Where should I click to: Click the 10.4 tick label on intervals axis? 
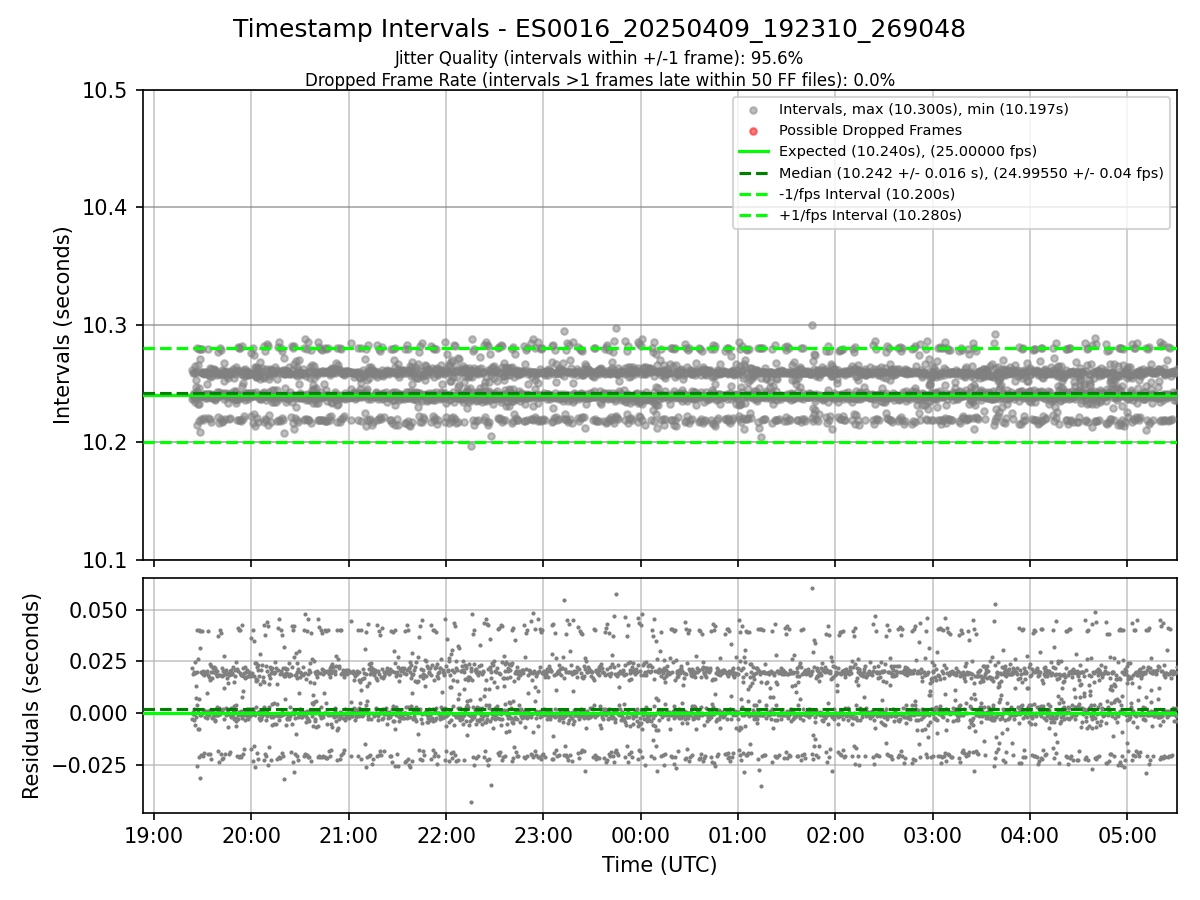tap(107, 208)
